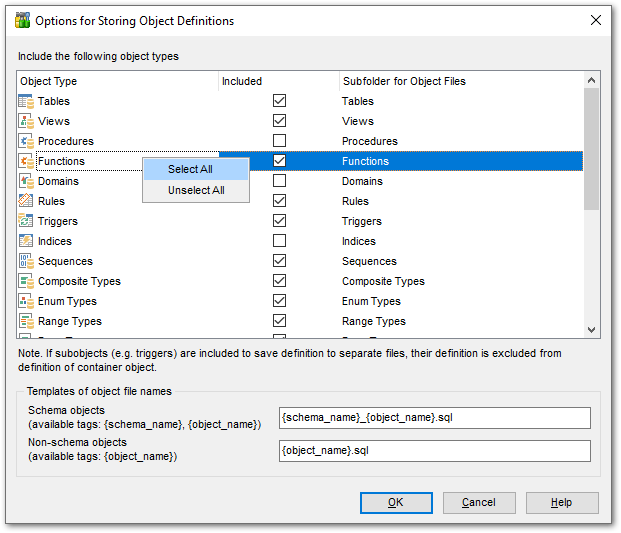Click the Functions object type icon
This screenshot has height=533, width=621.
click(26, 161)
